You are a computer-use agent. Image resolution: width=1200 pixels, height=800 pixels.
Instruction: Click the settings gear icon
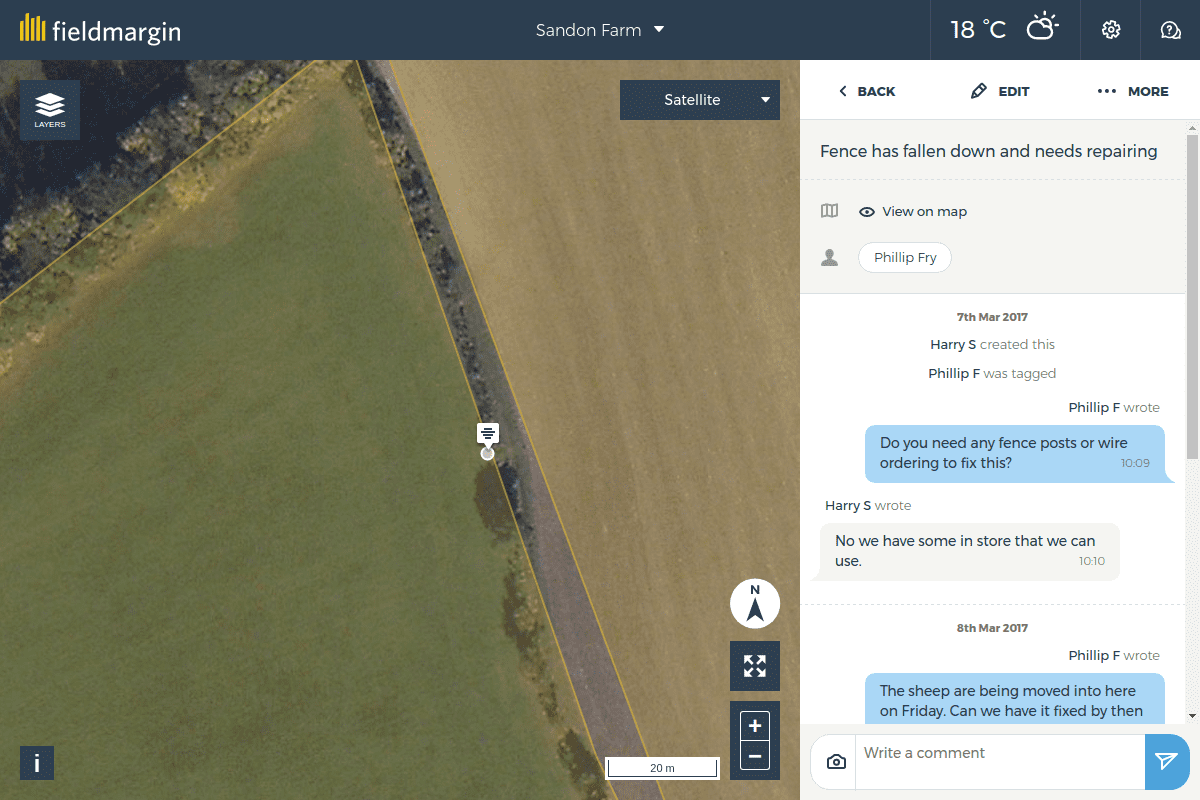pyautogui.click(x=1110, y=29)
